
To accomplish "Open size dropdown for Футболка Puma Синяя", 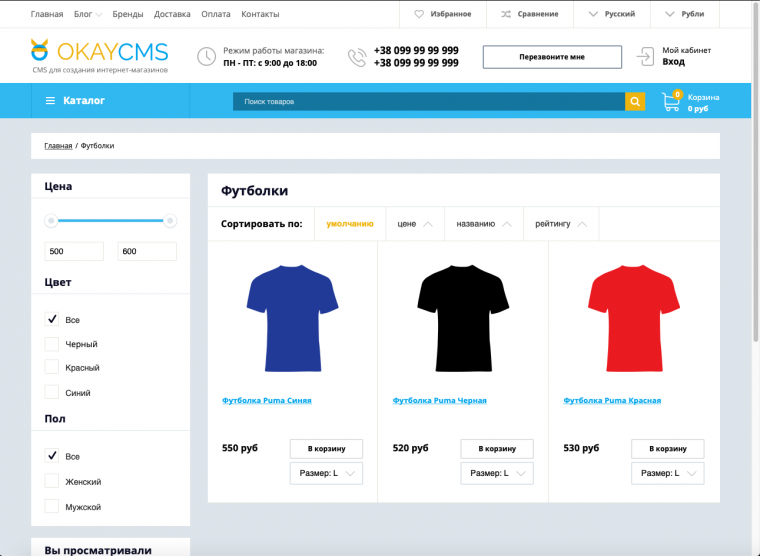I will [x=326, y=474].
